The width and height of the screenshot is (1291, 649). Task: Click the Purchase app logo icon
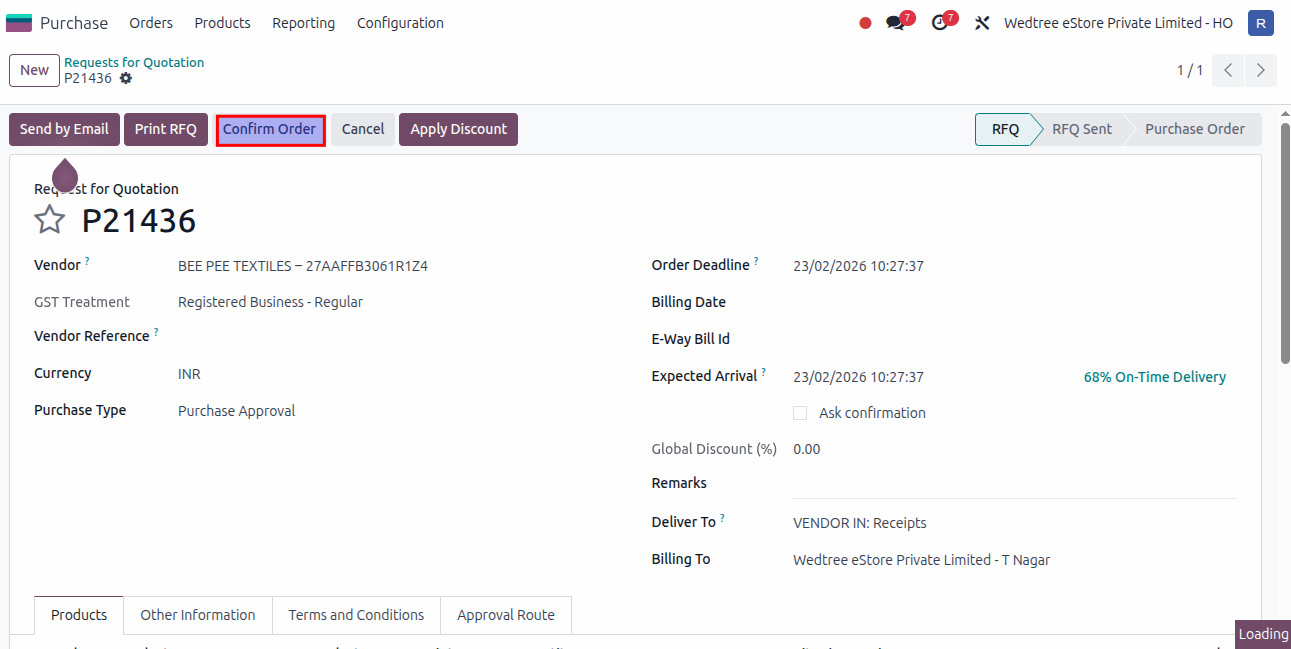pyautogui.click(x=19, y=23)
